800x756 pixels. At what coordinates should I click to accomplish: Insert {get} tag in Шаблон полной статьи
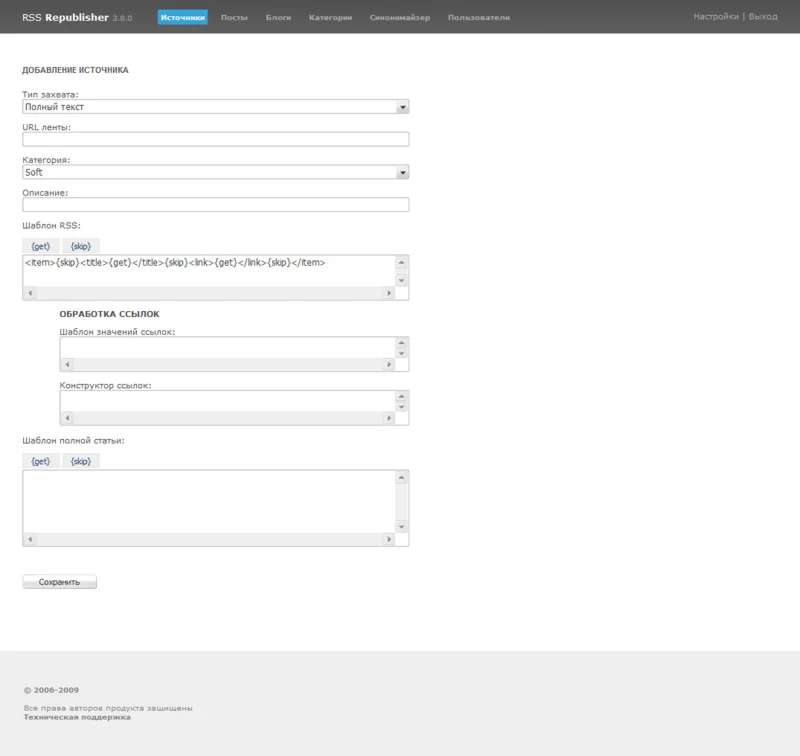coord(41,461)
